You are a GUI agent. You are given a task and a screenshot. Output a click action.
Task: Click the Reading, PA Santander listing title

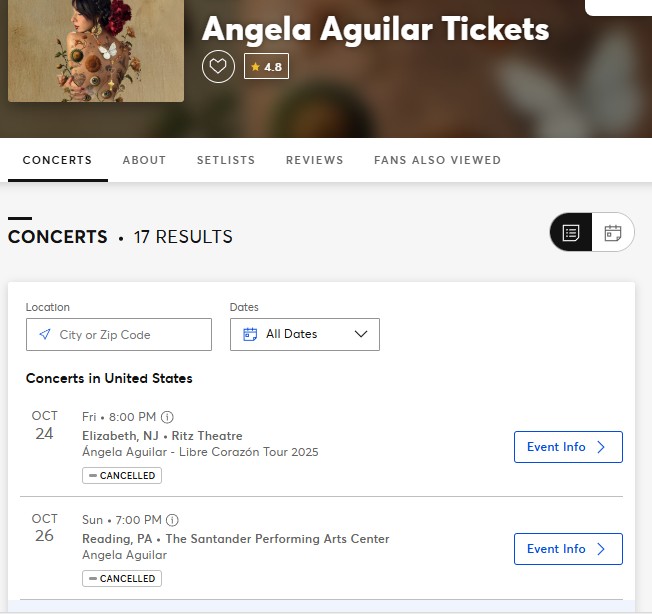tap(235, 539)
